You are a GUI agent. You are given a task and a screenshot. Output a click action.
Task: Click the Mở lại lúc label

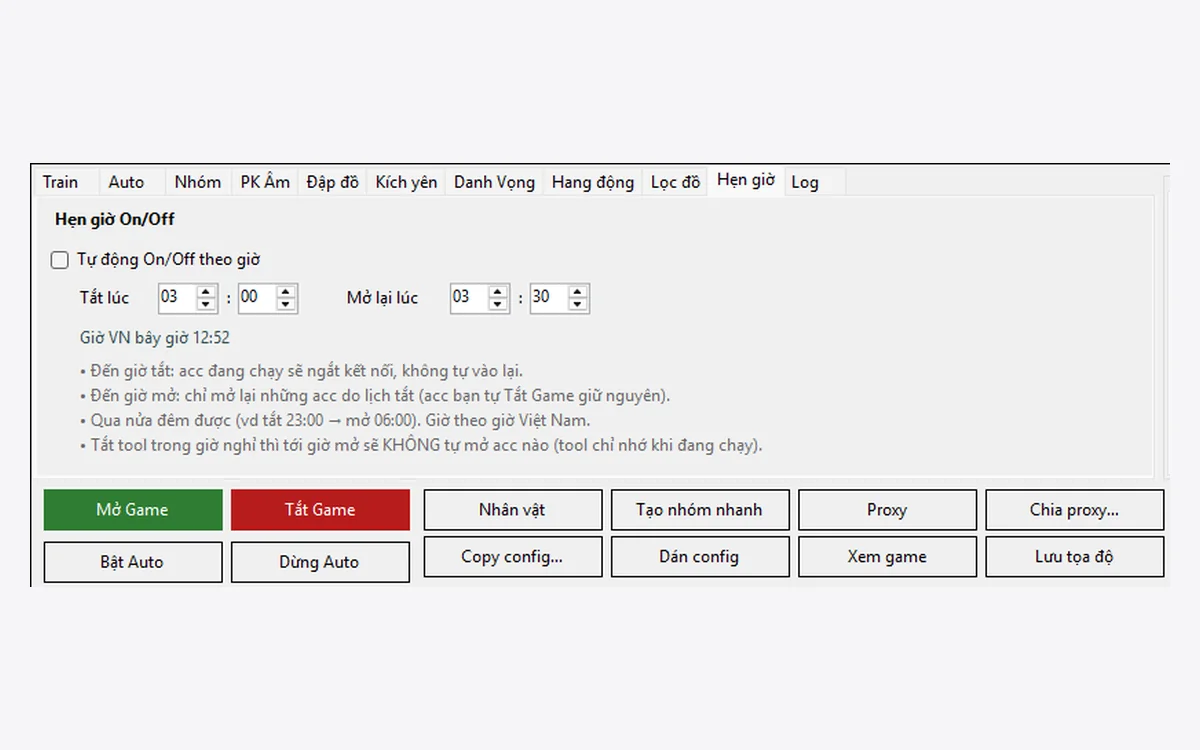[383, 298]
